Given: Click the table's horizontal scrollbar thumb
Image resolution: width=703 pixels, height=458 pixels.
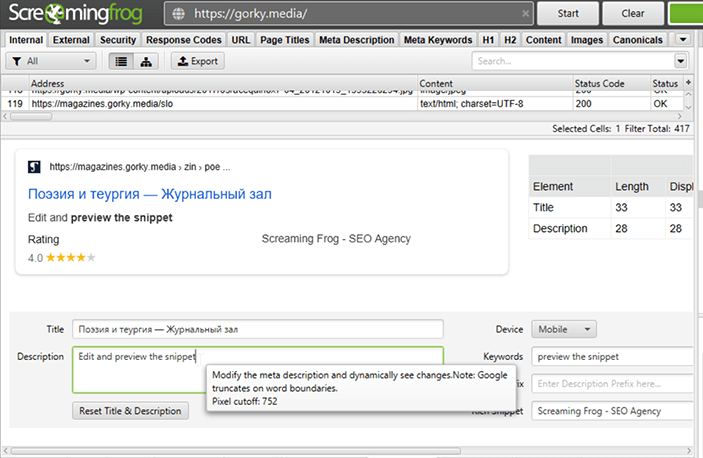Looking at the screenshot, I should pyautogui.click(x=31, y=117).
